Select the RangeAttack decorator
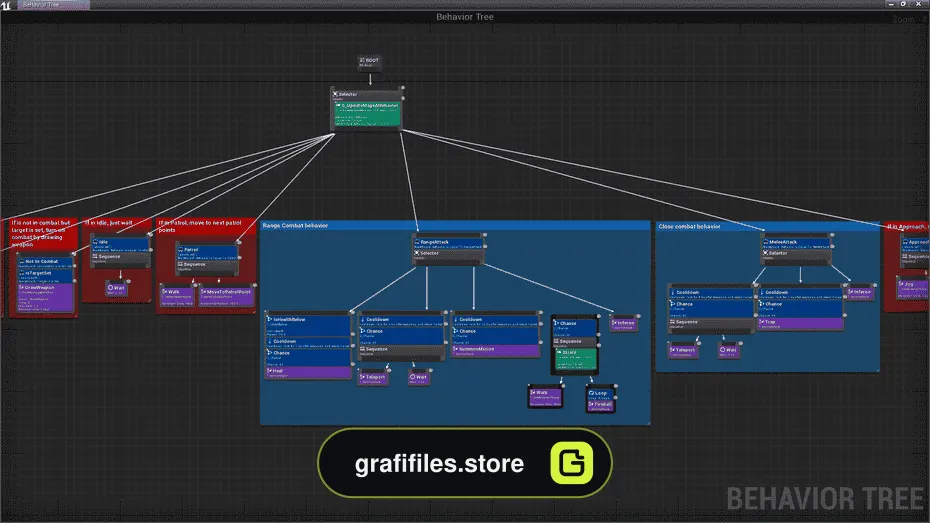This screenshot has width=930, height=523. tap(448, 244)
